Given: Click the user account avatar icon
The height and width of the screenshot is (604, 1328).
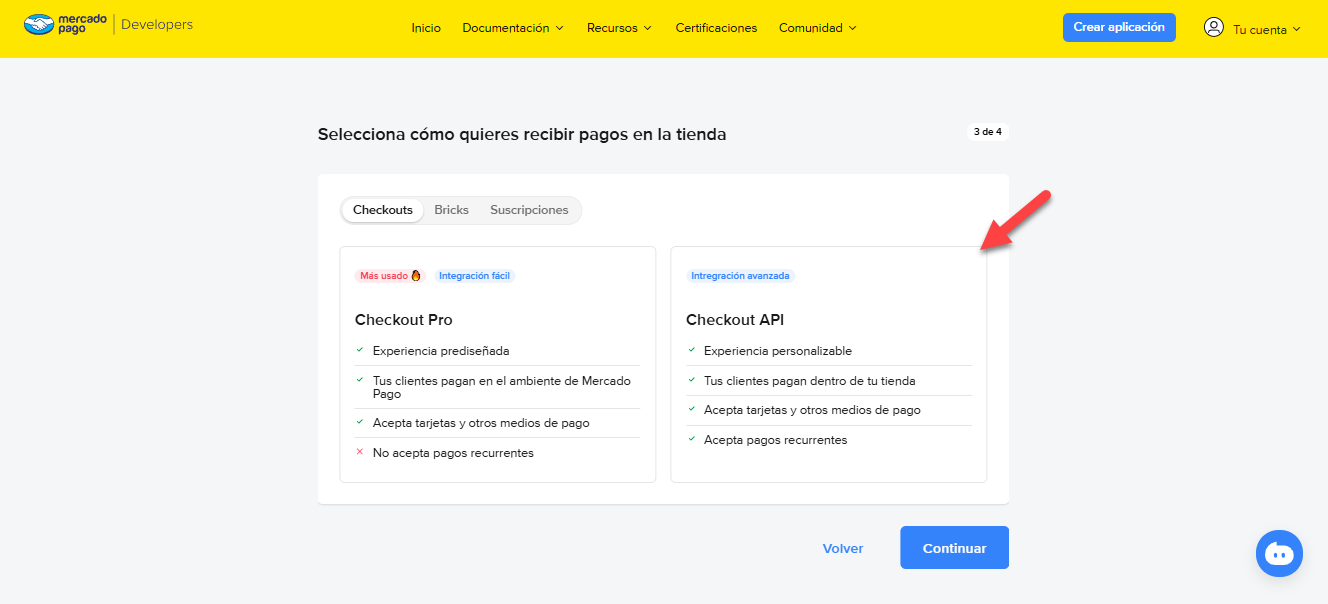Looking at the screenshot, I should [x=1214, y=28].
